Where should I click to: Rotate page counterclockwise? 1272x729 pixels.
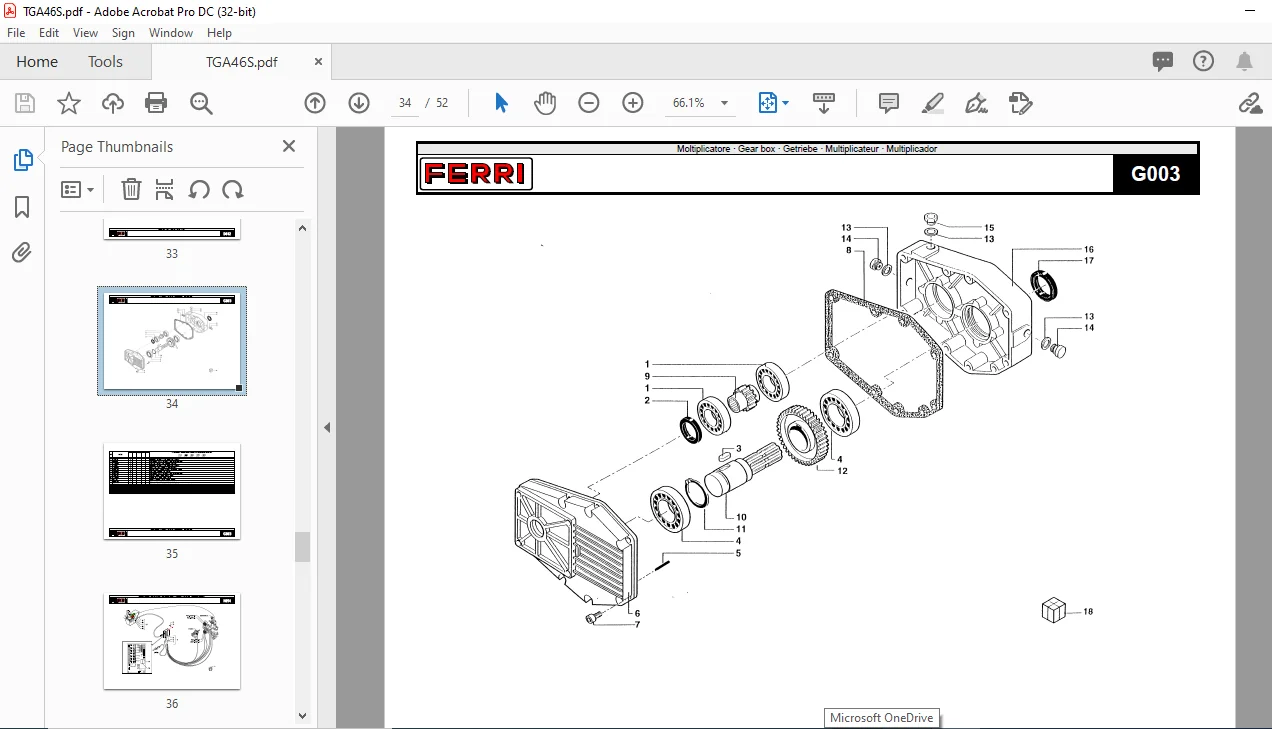coord(199,189)
